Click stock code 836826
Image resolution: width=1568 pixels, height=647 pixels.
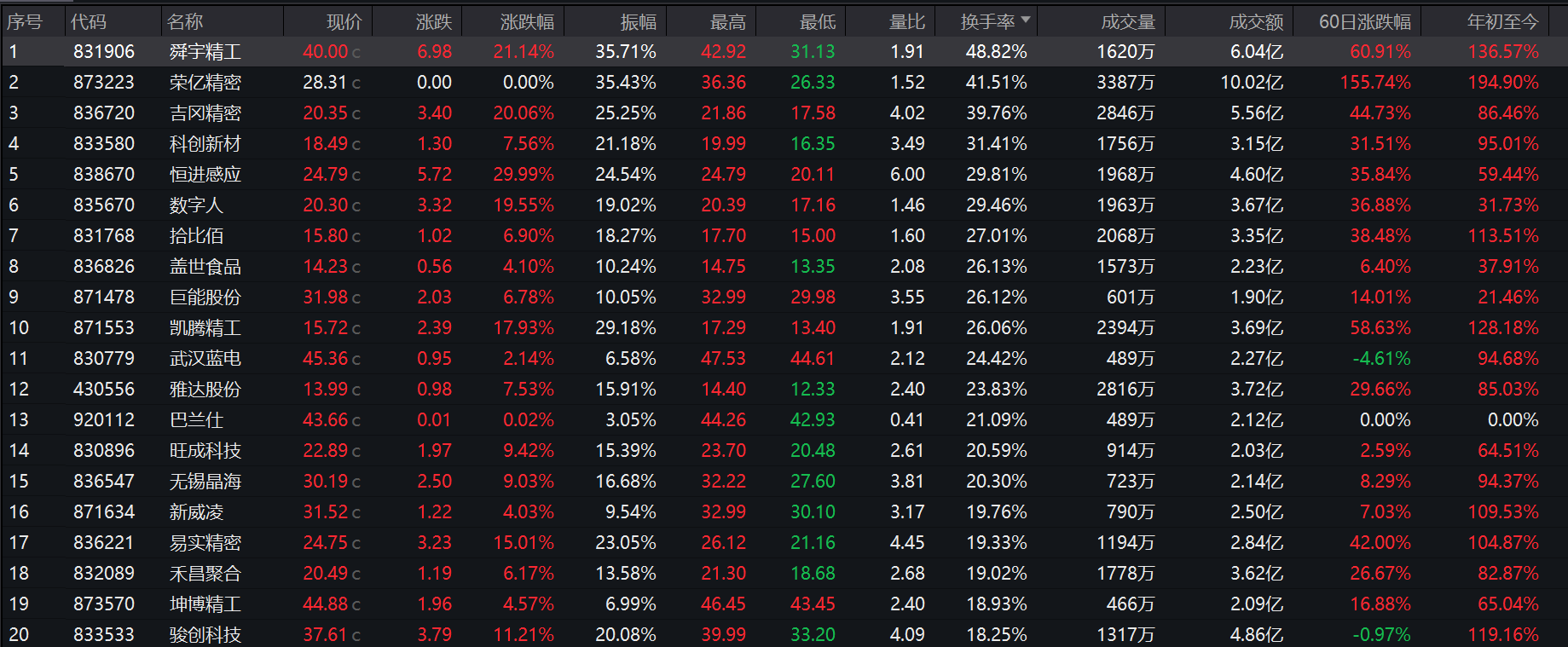pyautogui.click(x=104, y=267)
